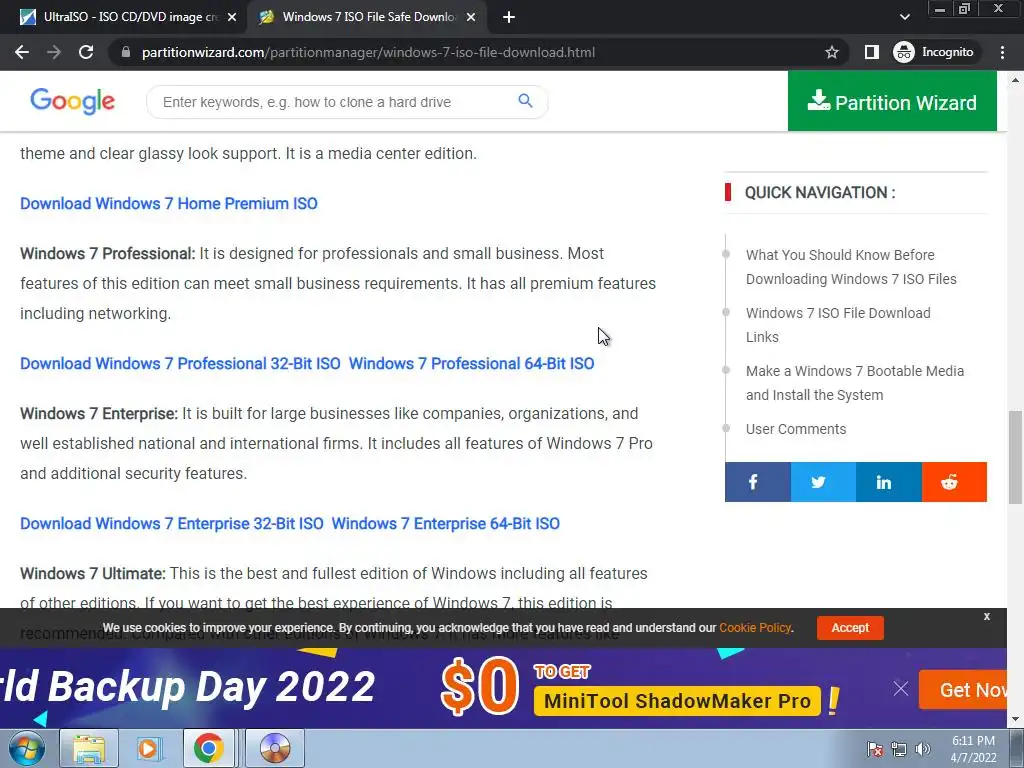
Task: Share the page on Reddit
Action: (954, 482)
